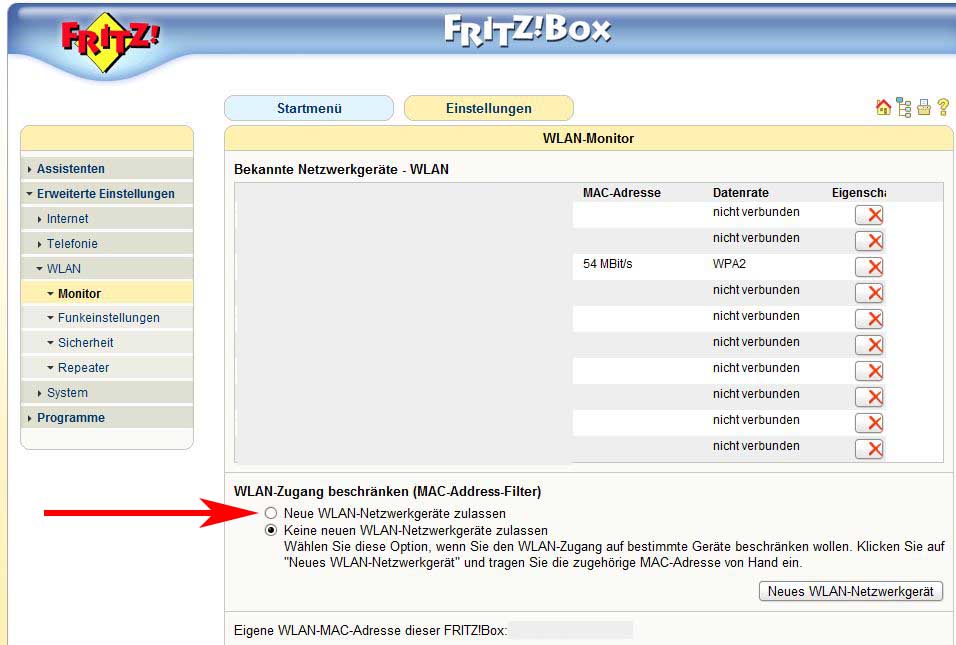This screenshot has width=956, height=645.
Task: Open Funkeinstellungen under WLAN
Action: click(x=107, y=318)
